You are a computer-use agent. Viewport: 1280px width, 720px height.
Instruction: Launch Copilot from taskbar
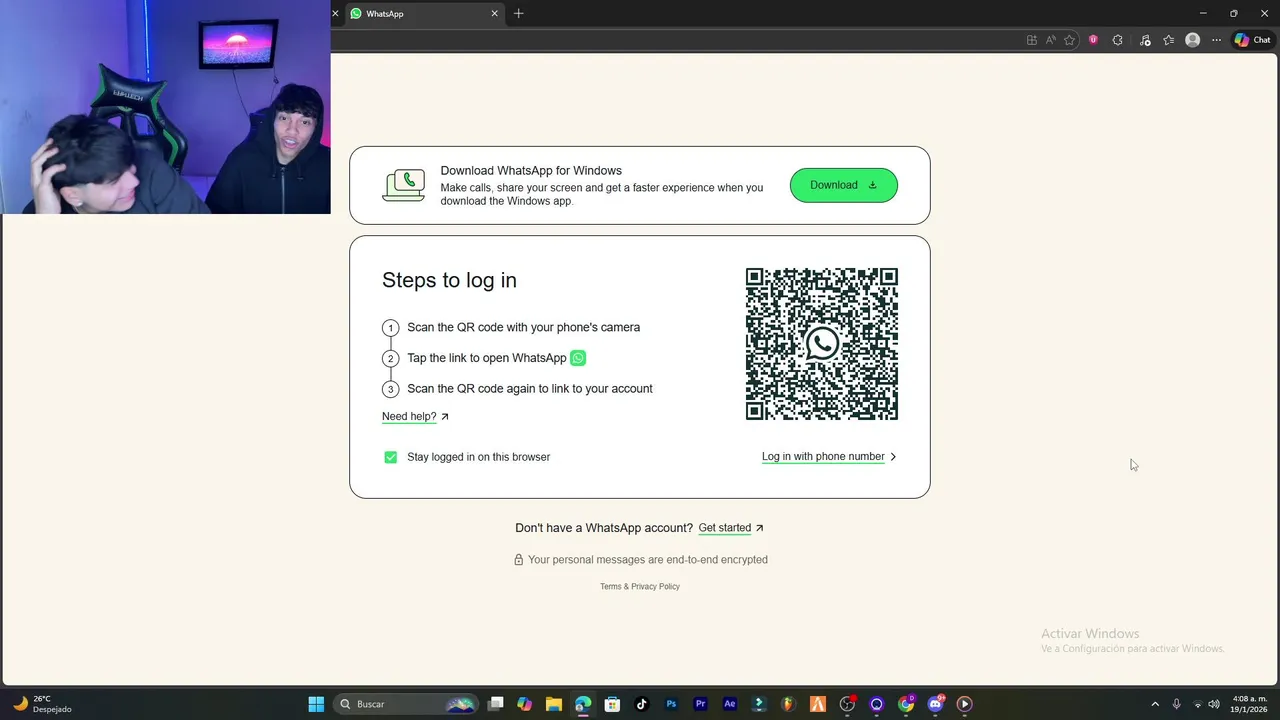pyautogui.click(x=524, y=704)
